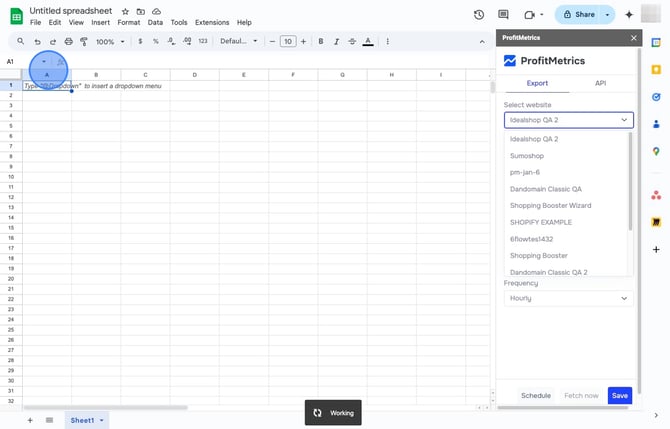
Task: Open the comments panel icon
Action: [x=503, y=15]
